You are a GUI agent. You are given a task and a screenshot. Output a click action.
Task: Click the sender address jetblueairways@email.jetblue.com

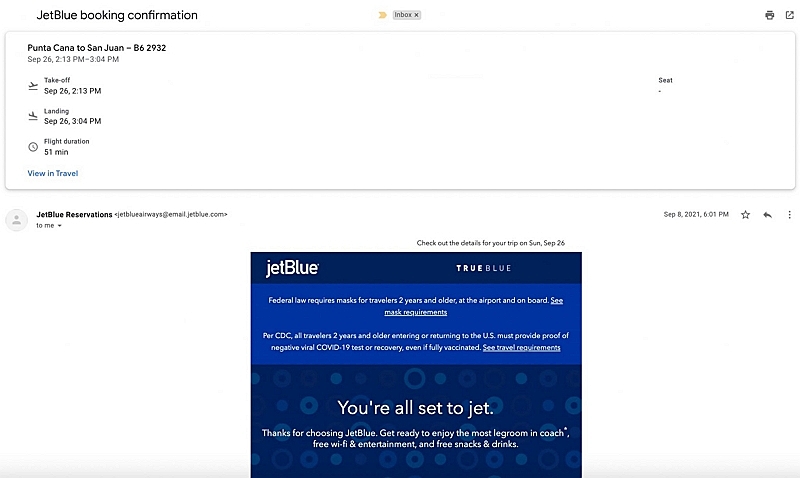click(x=171, y=215)
